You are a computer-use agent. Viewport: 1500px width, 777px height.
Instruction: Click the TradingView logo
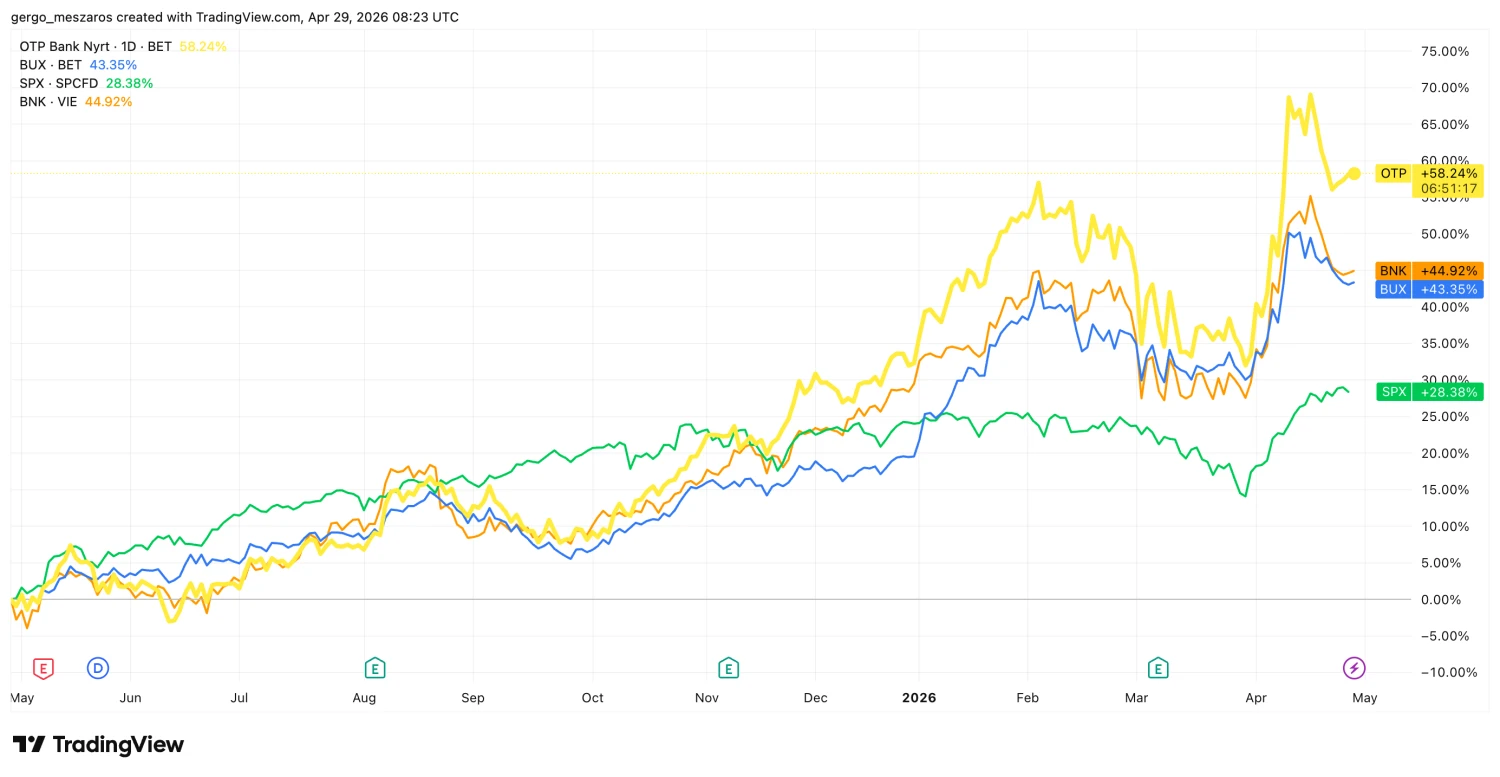point(98,745)
